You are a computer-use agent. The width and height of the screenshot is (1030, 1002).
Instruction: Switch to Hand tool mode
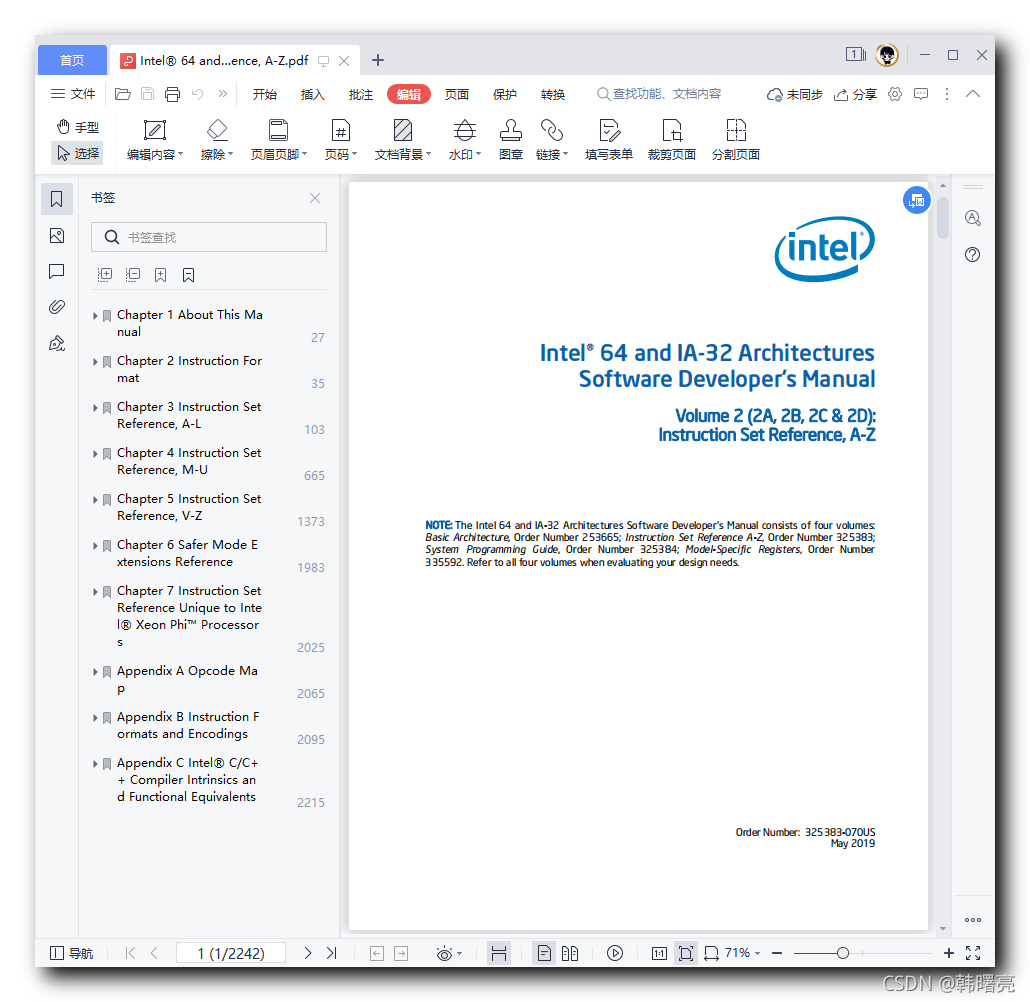click(x=78, y=127)
